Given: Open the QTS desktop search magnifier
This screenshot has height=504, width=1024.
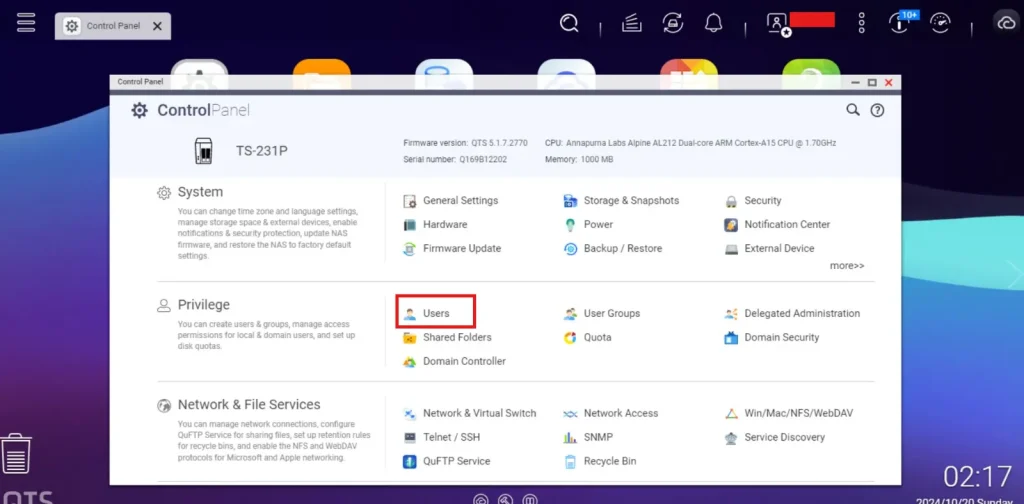Looking at the screenshot, I should (569, 24).
